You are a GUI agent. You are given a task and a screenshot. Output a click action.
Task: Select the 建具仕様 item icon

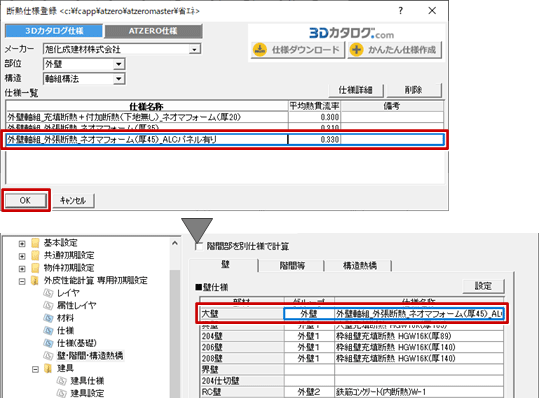(x=62, y=381)
